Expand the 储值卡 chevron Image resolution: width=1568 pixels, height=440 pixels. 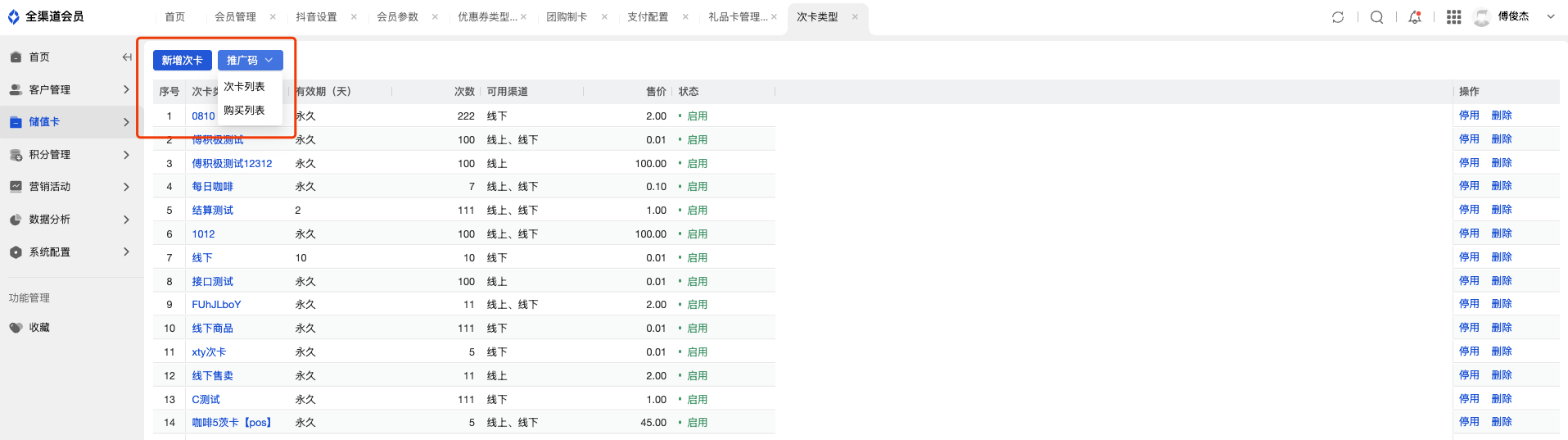[126, 122]
